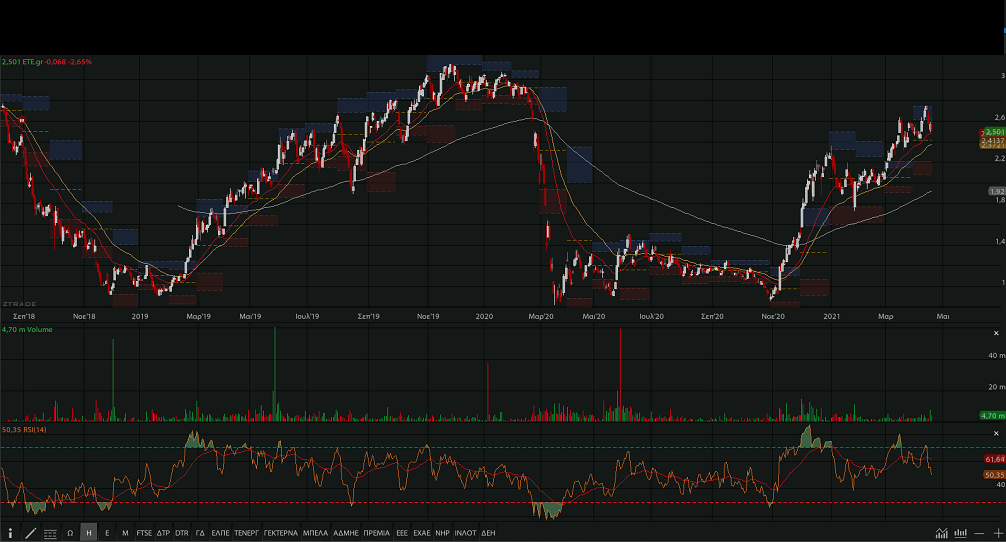1006x542 pixels.
Task: Switch to the M timeframe button
Action: (125, 534)
